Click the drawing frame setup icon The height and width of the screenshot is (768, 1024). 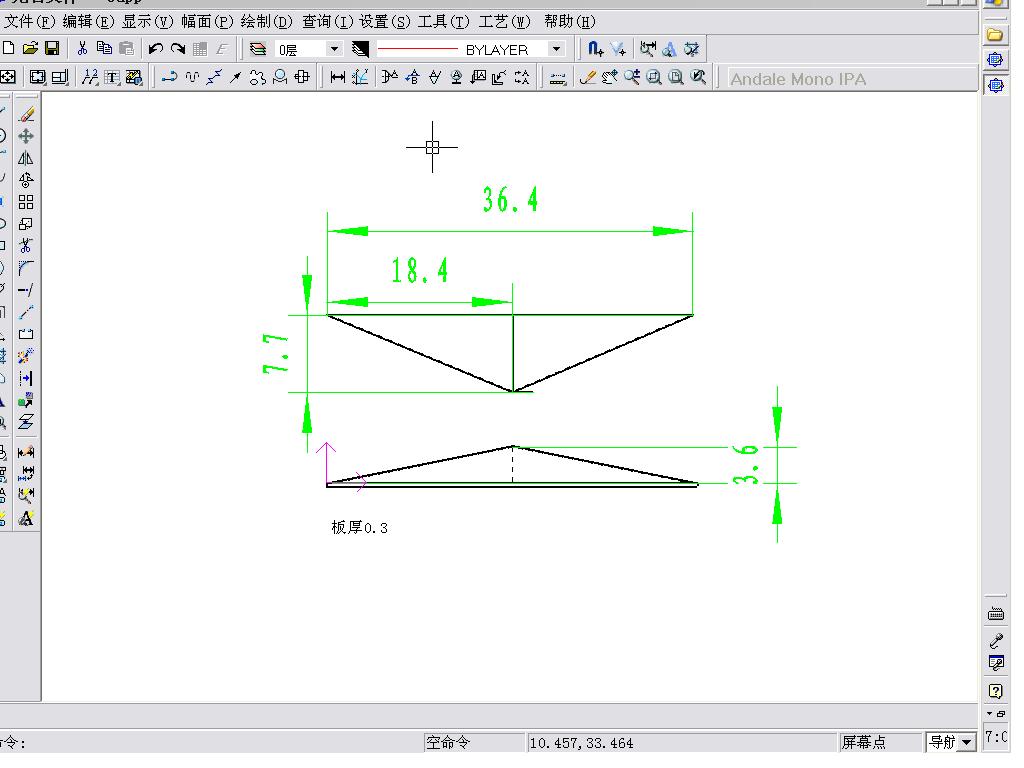pyautogui.click(x=37, y=78)
